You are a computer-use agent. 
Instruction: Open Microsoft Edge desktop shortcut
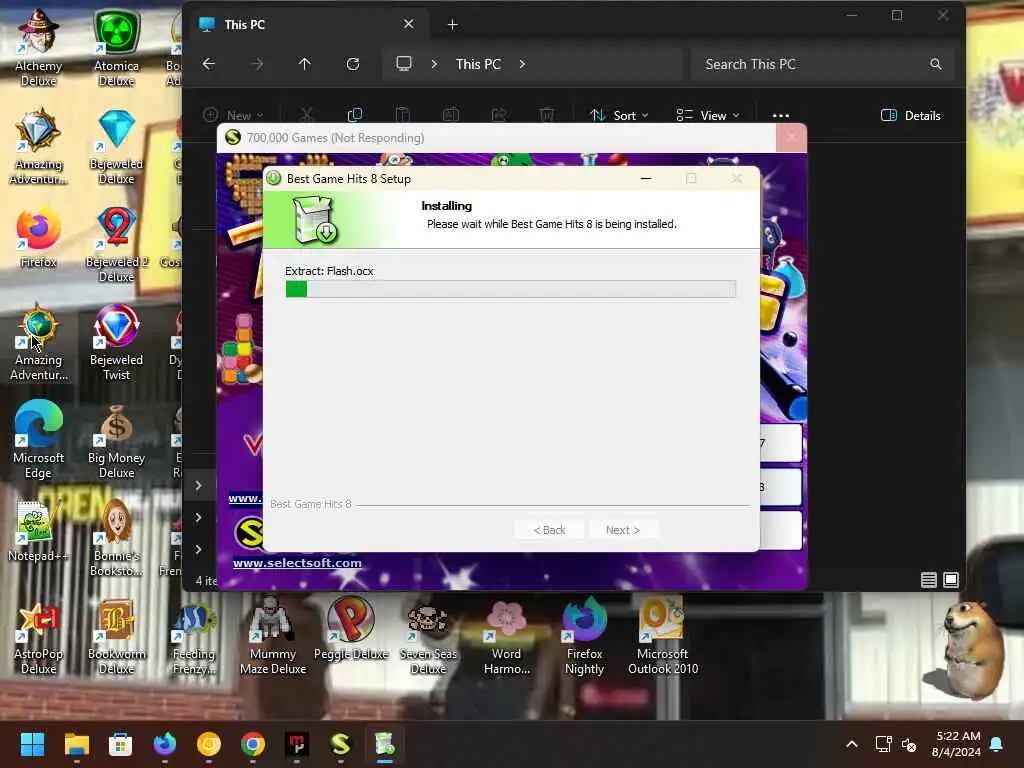tap(38, 440)
